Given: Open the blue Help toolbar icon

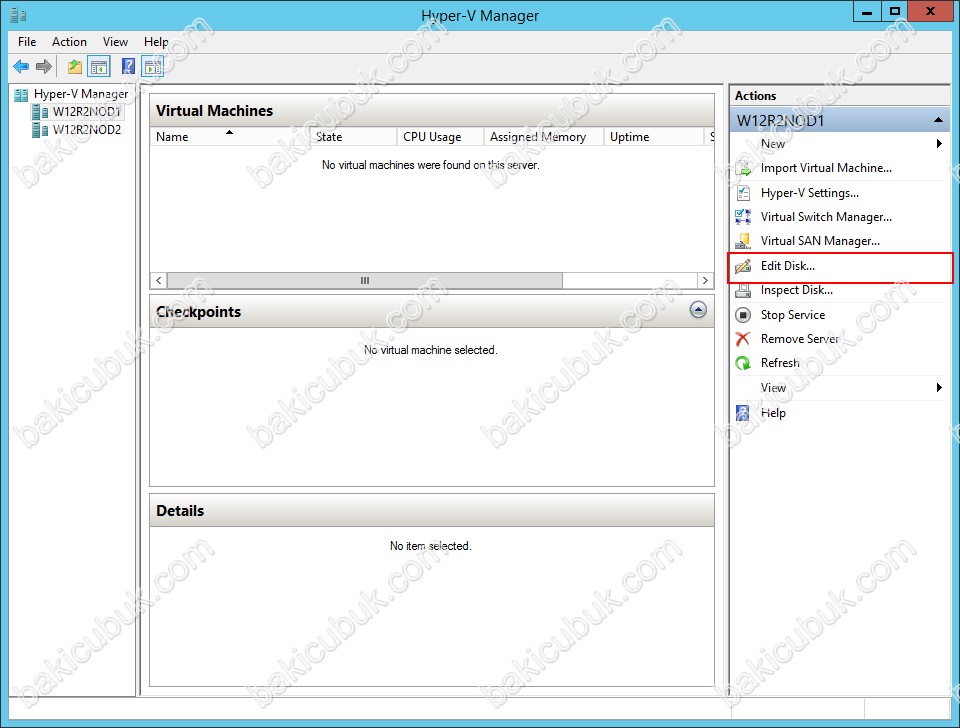Looking at the screenshot, I should point(128,66).
